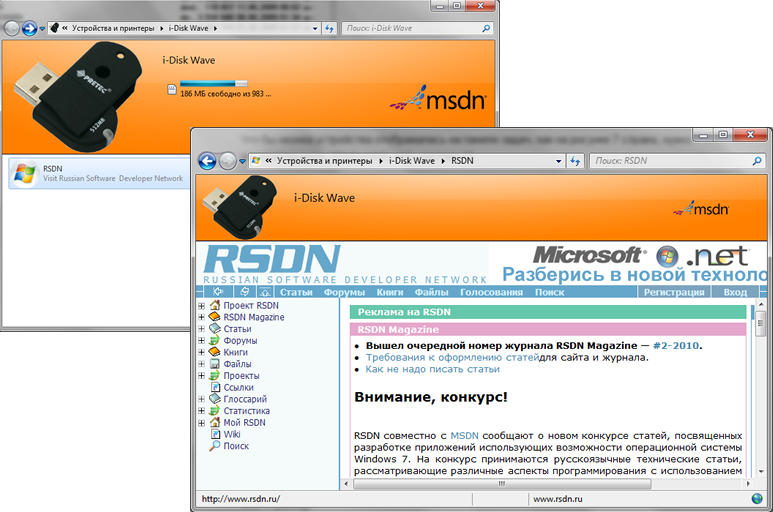Image resolution: width=773 pixels, height=512 pixels.
Task: Expand 'Глоссарий' tree node
Action: [201, 399]
